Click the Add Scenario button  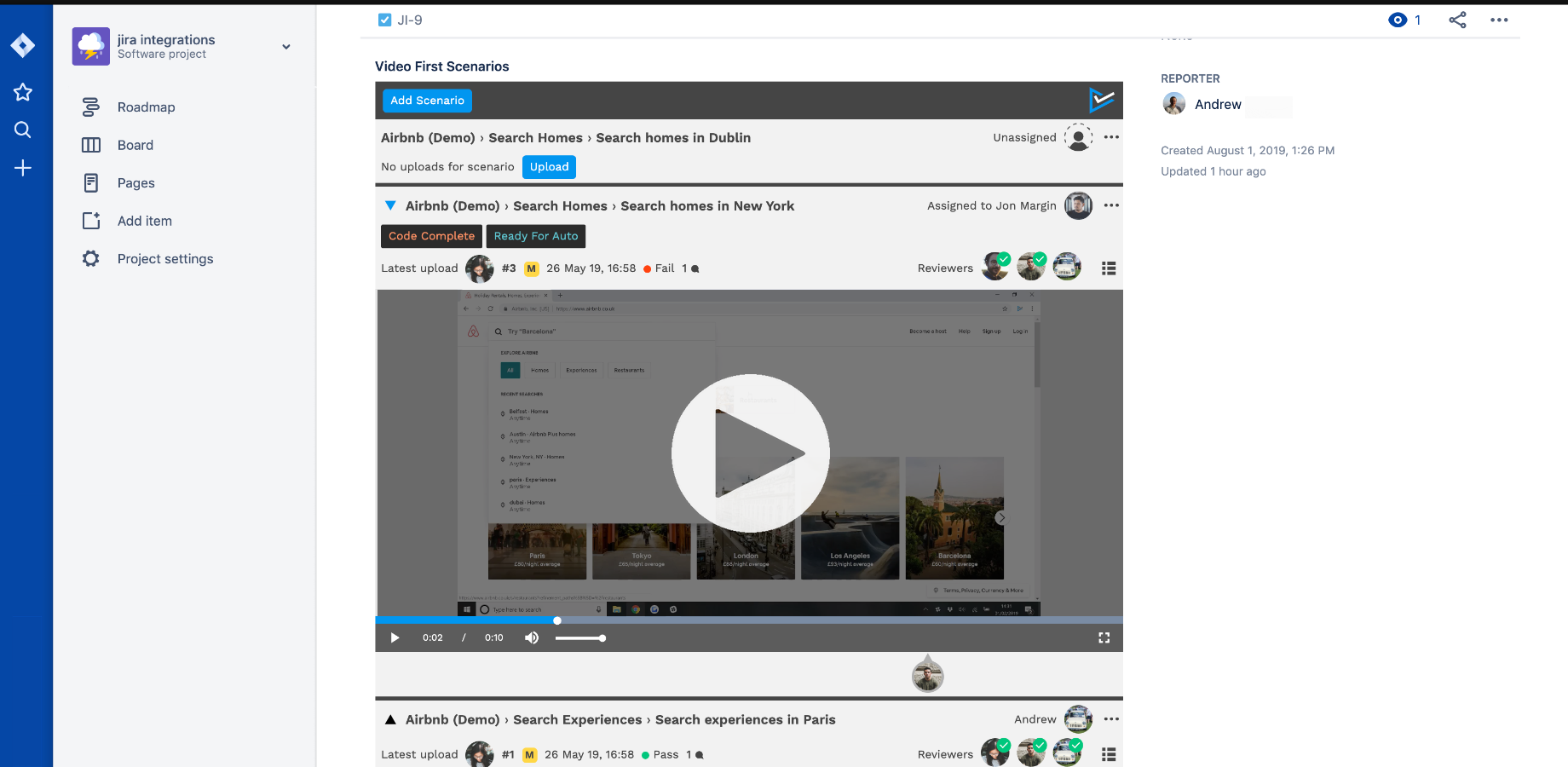click(427, 101)
